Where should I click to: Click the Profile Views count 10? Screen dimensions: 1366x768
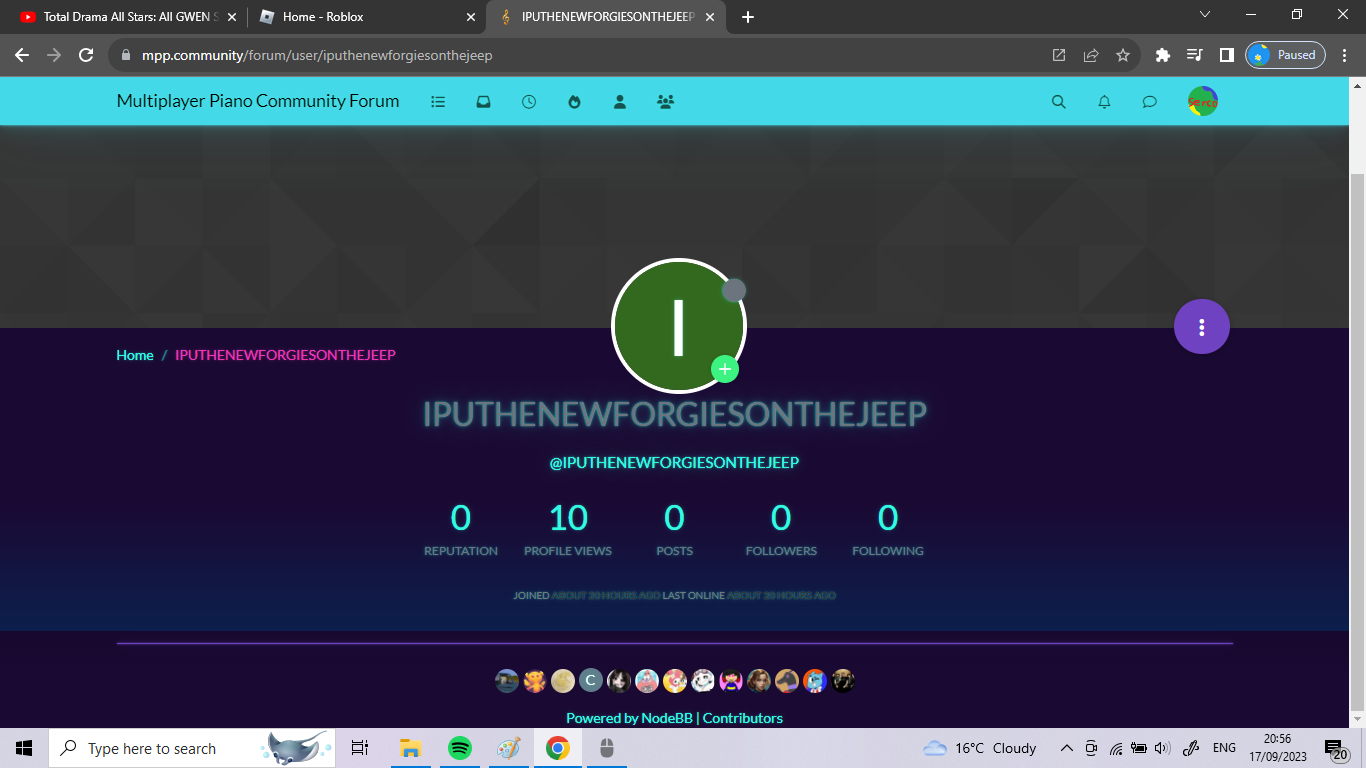568,518
